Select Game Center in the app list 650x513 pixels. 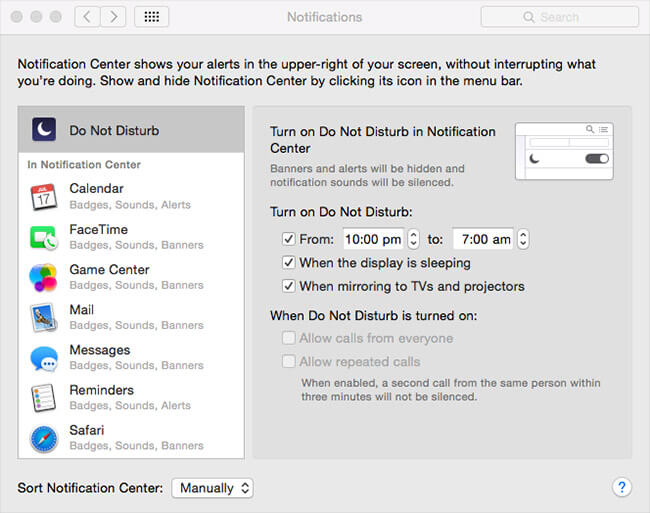click(131, 277)
